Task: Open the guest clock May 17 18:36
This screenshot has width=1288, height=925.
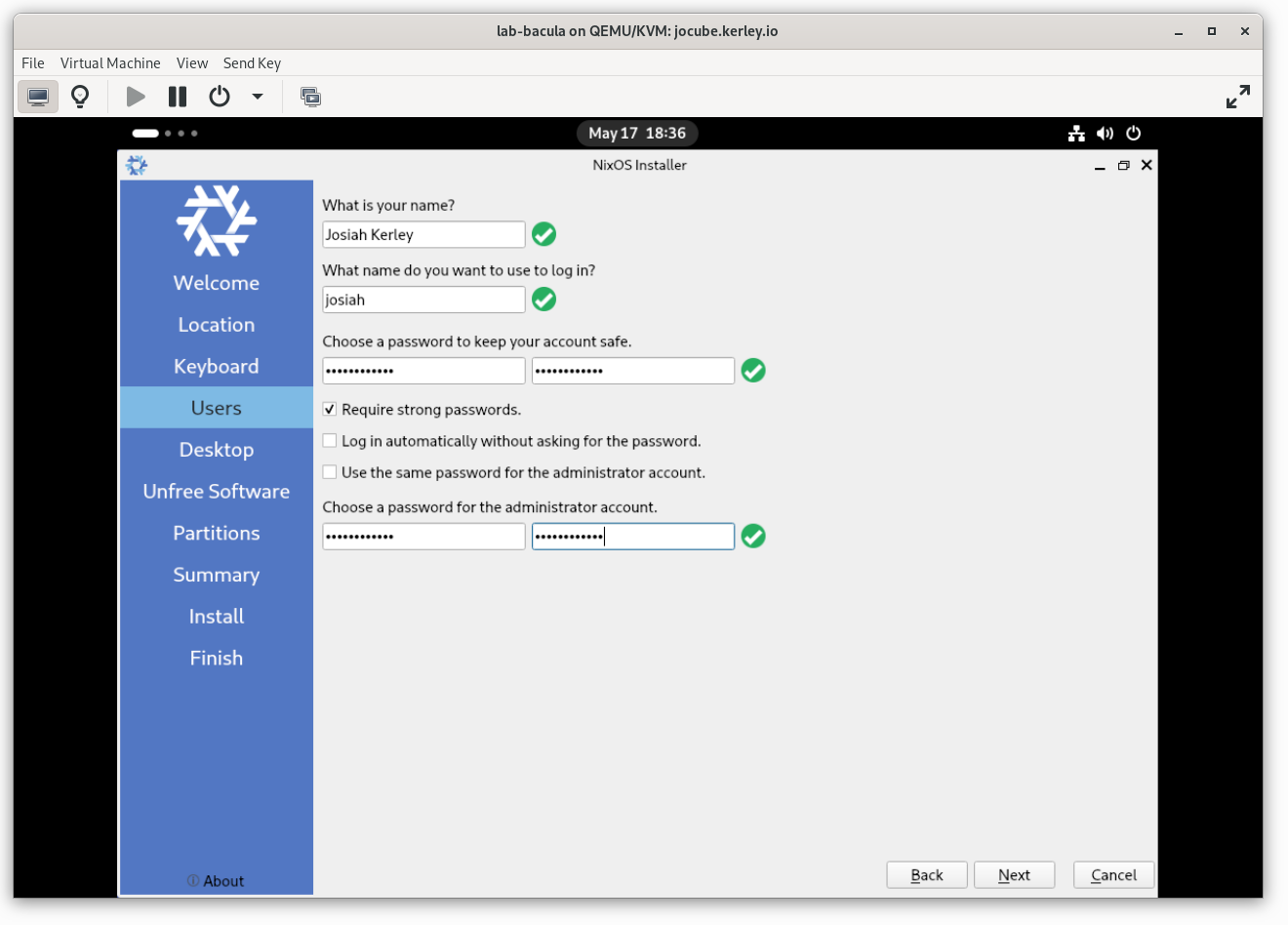Action: point(637,134)
